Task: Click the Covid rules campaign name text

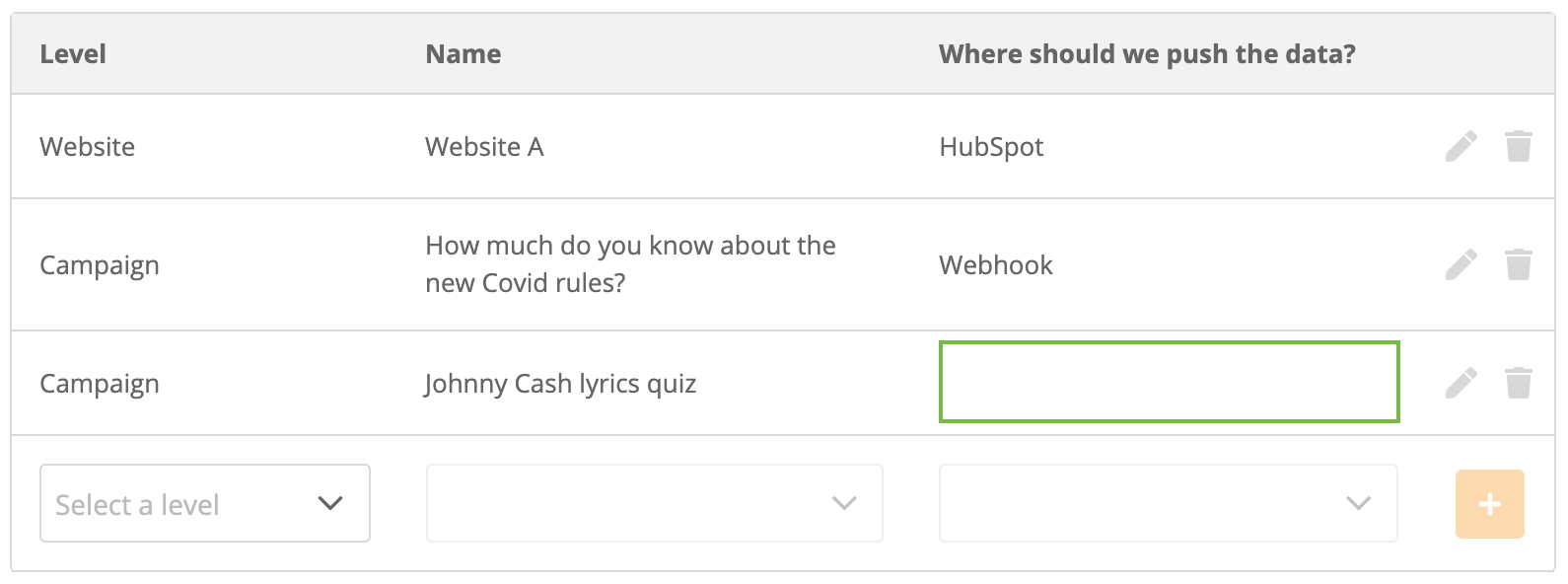Action: (x=630, y=264)
